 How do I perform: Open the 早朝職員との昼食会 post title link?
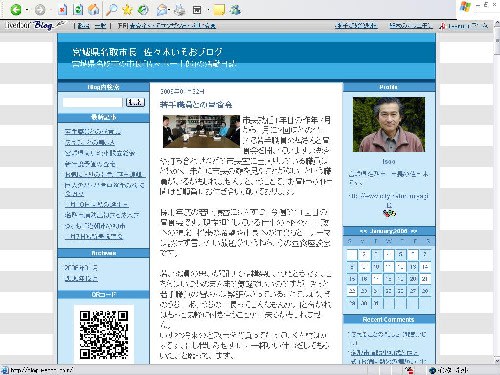(196, 105)
